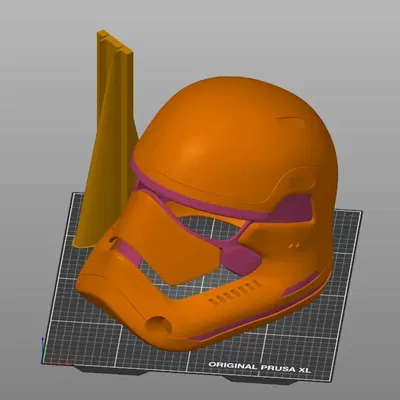
Task: Click the ORIGINAL PRUSA XL bed label
Action: 260,367
